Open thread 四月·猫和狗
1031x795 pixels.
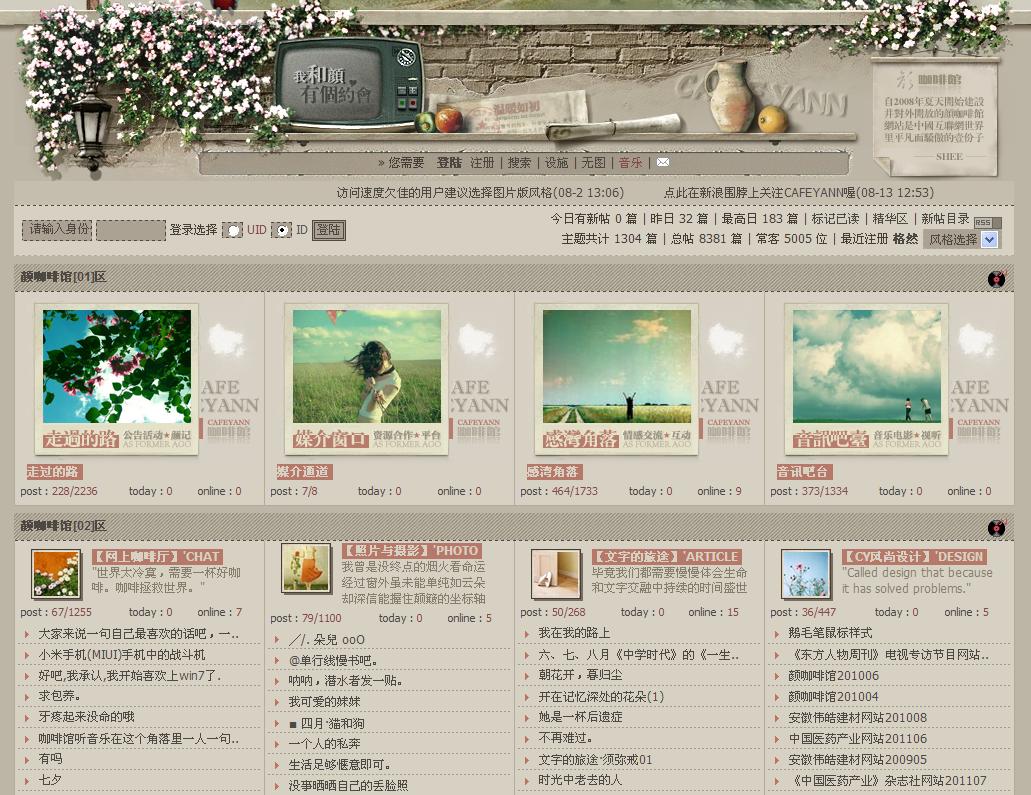click(326, 723)
